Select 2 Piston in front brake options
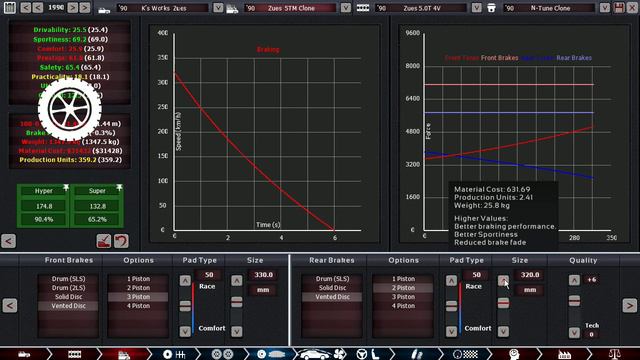 [x=138, y=288]
